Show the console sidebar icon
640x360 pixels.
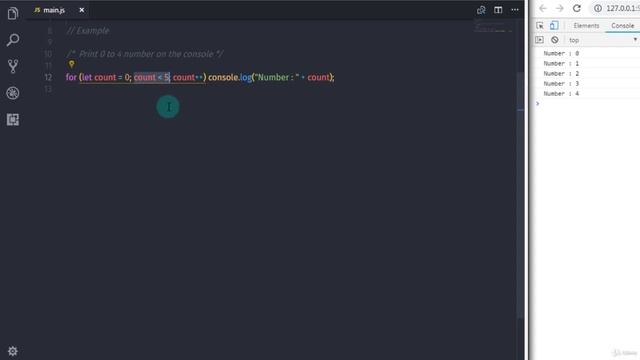pos(539,40)
